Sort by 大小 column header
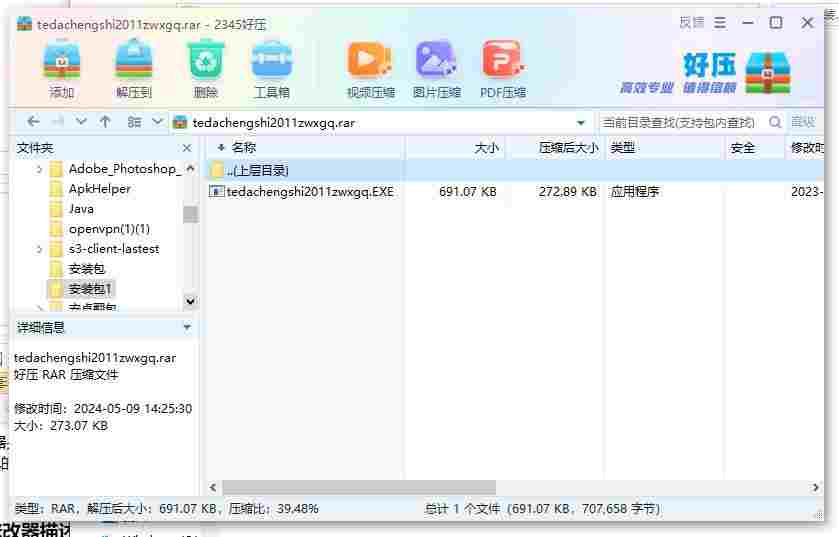This screenshot has width=839, height=537. [486, 148]
